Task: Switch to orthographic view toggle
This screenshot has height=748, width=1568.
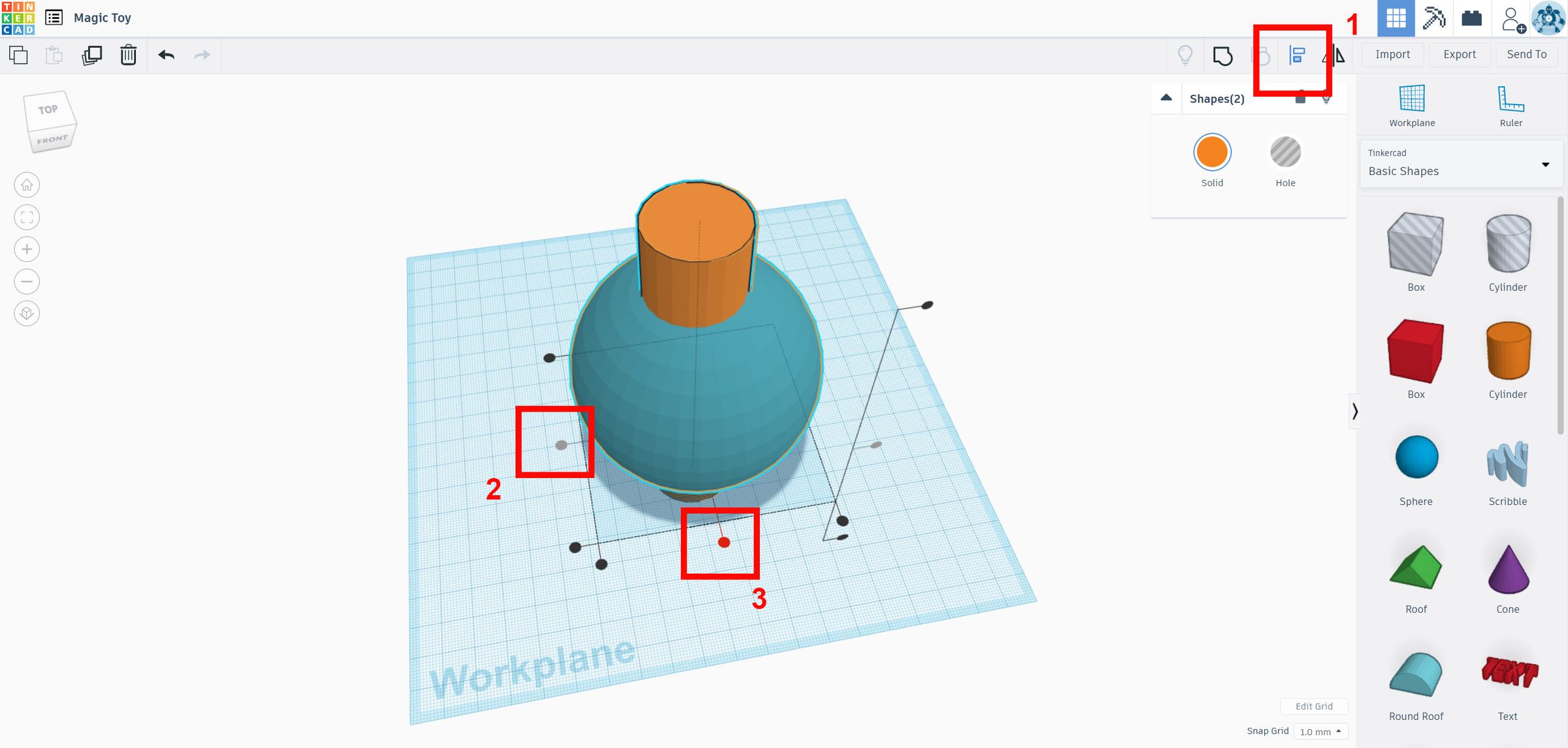Action: pos(27,314)
